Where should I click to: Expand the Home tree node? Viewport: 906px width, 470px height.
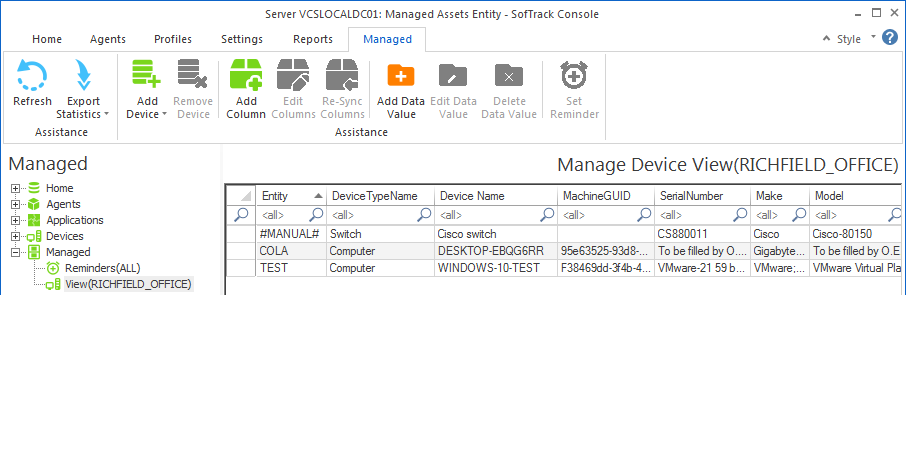tap(16, 188)
